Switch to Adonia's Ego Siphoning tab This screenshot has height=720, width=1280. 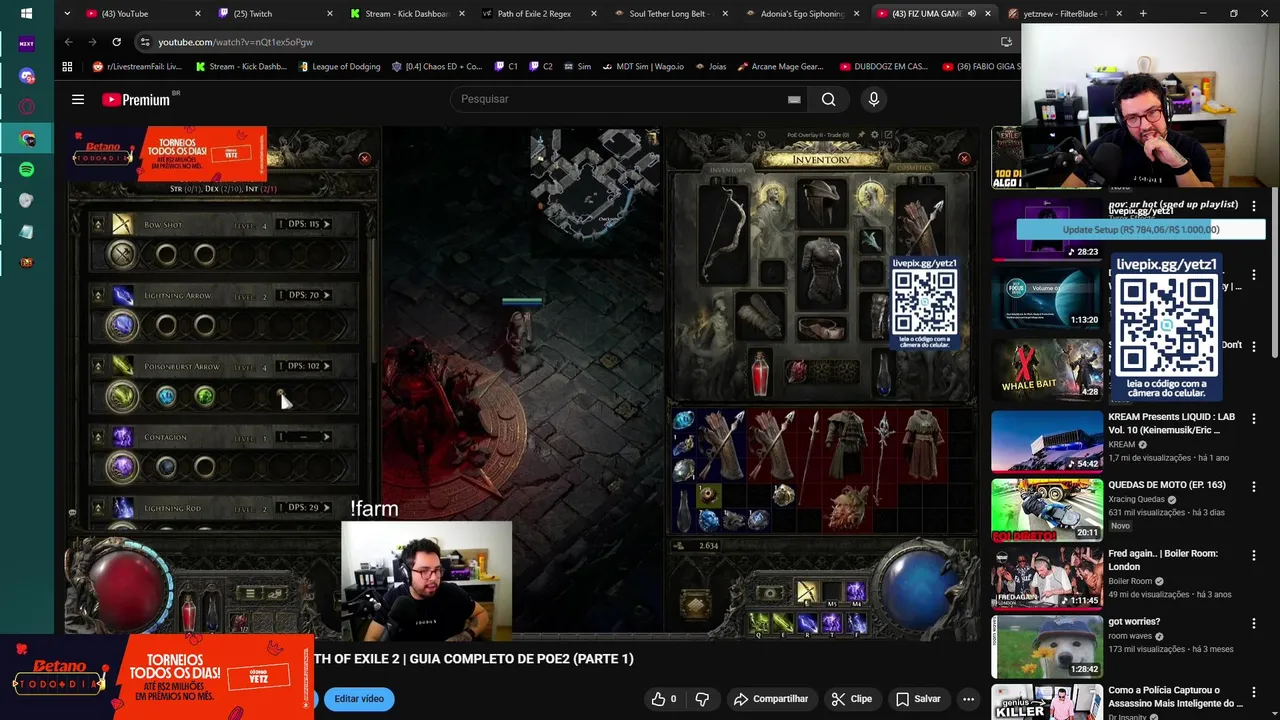pyautogui.click(x=802, y=14)
